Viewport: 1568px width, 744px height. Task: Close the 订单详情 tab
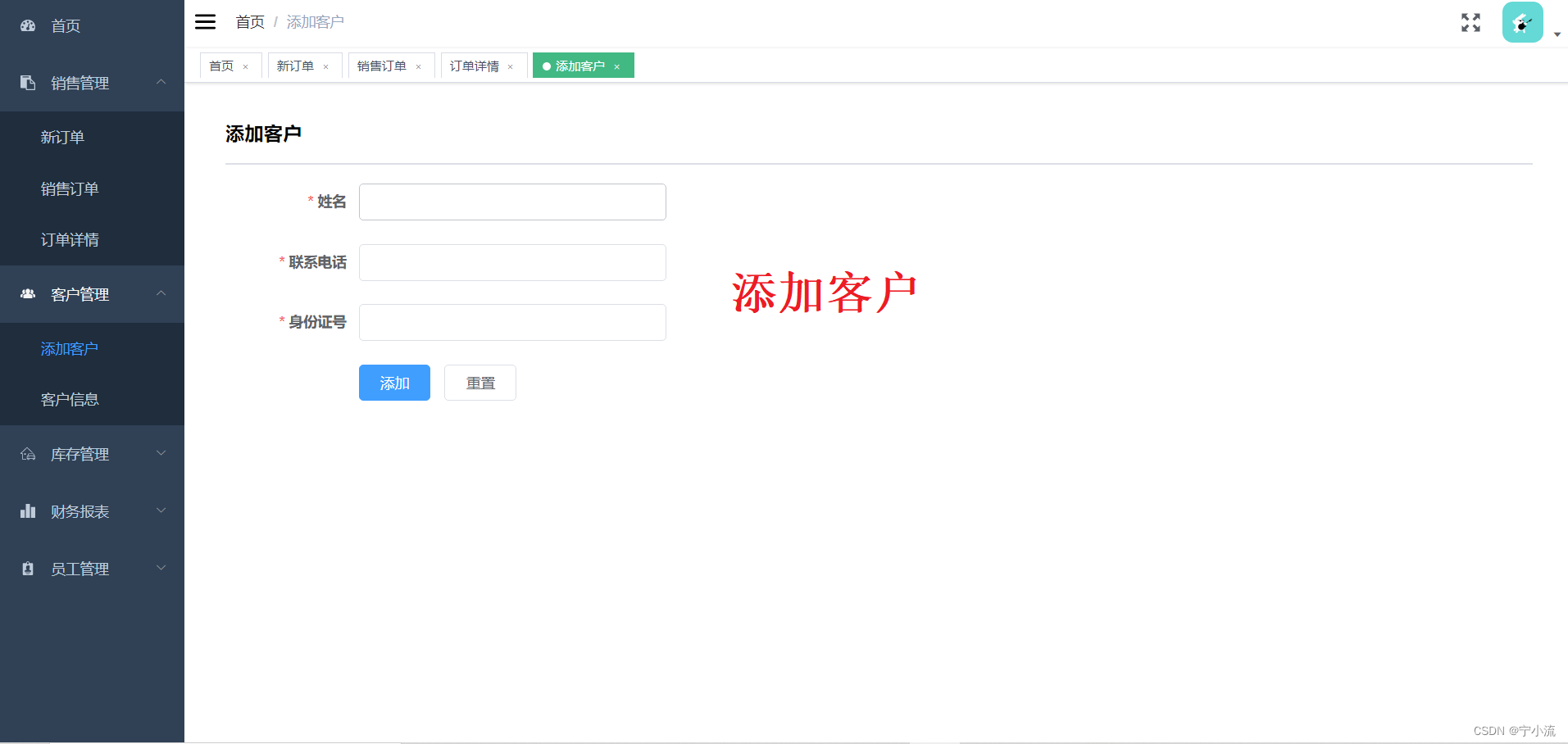click(510, 66)
